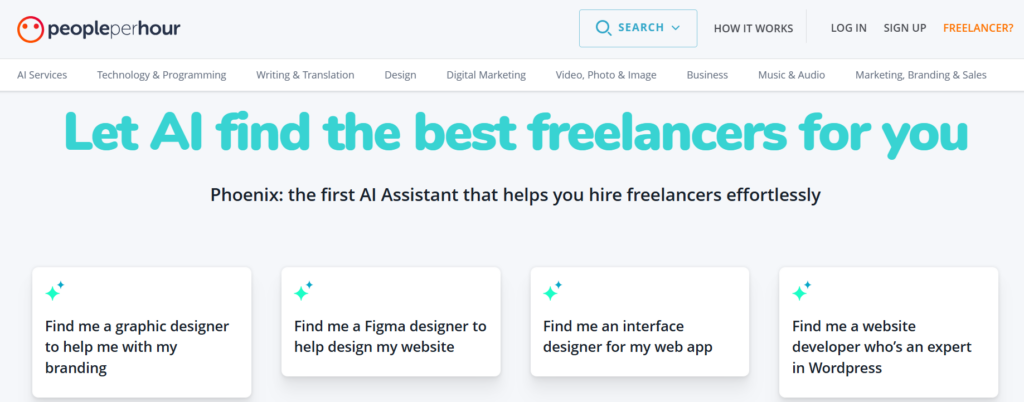The width and height of the screenshot is (1024, 402).
Task: Click sparkle icon on Figma designer card
Action: point(304,291)
